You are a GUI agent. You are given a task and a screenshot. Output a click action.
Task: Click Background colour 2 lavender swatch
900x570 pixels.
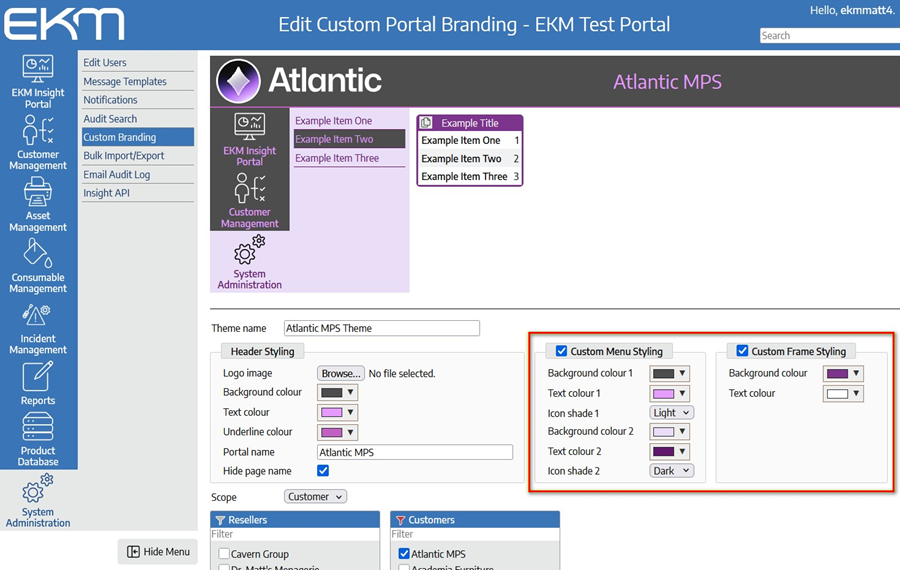click(664, 432)
